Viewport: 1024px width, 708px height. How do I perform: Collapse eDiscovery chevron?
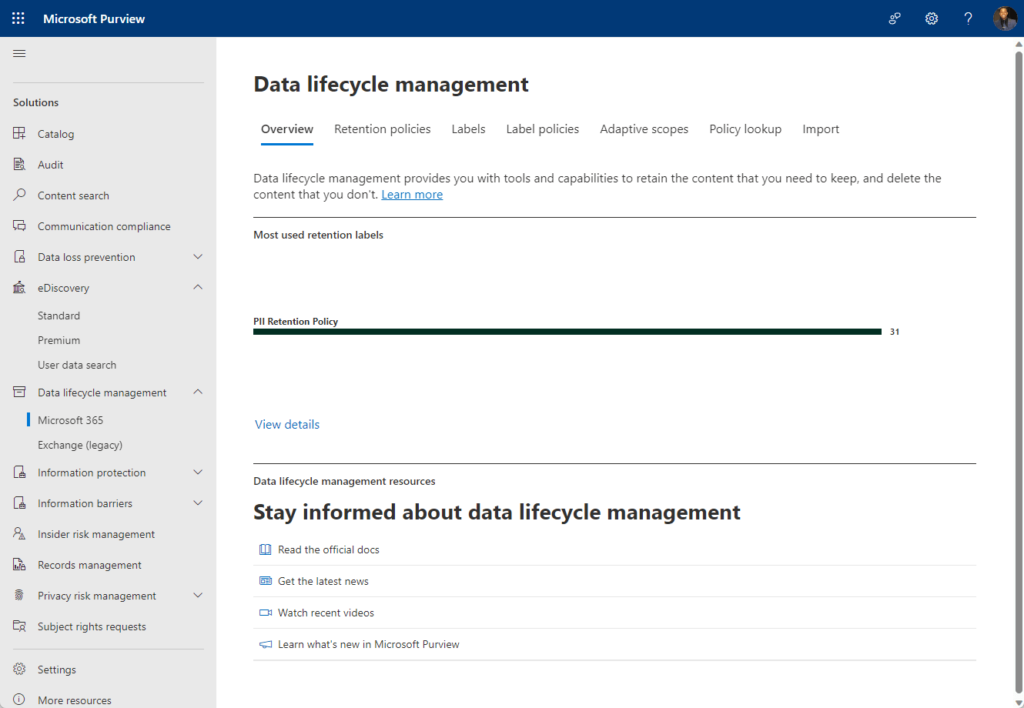tap(198, 287)
